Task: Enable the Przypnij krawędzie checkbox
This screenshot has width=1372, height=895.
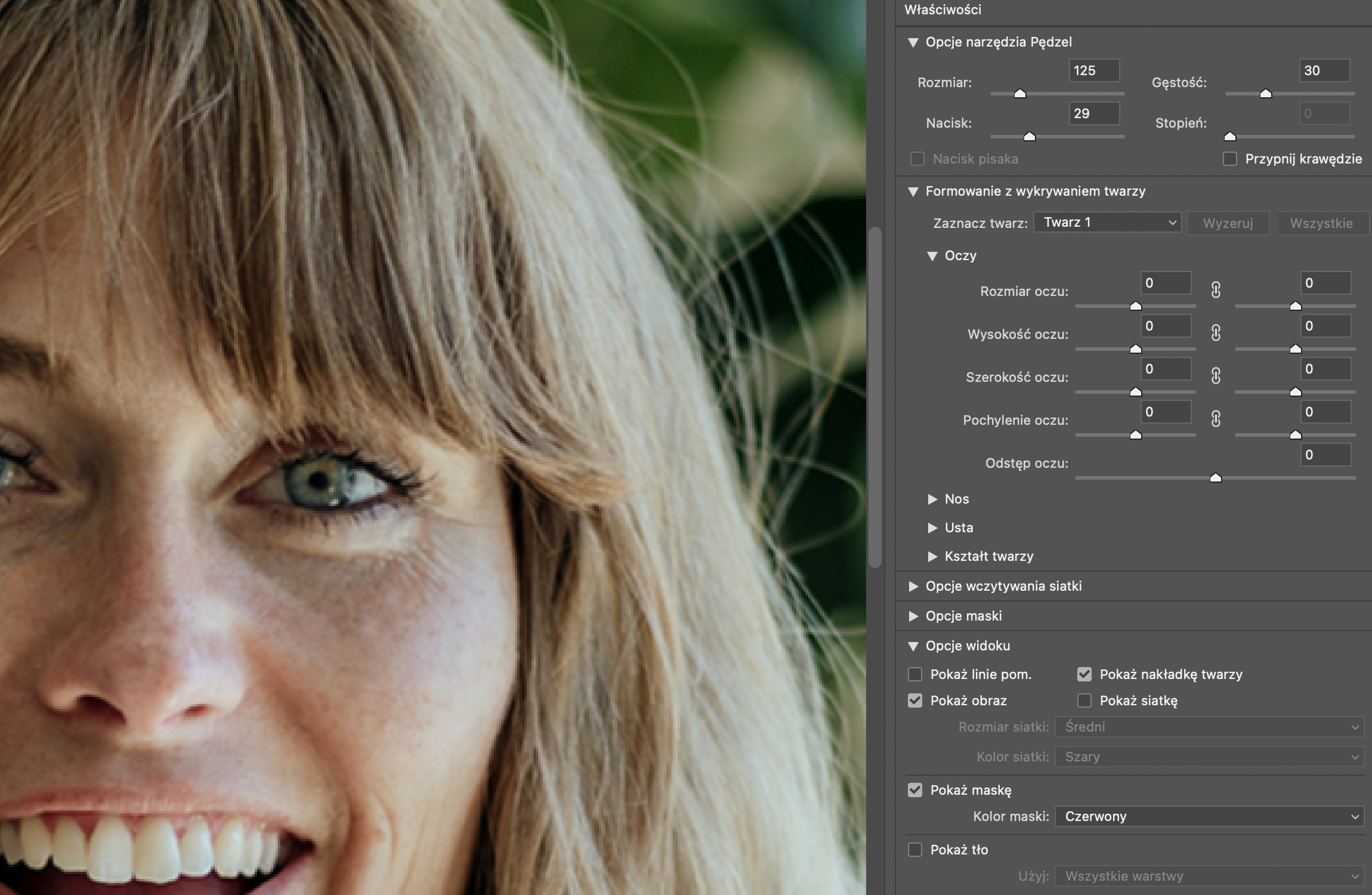Action: coord(1229,159)
